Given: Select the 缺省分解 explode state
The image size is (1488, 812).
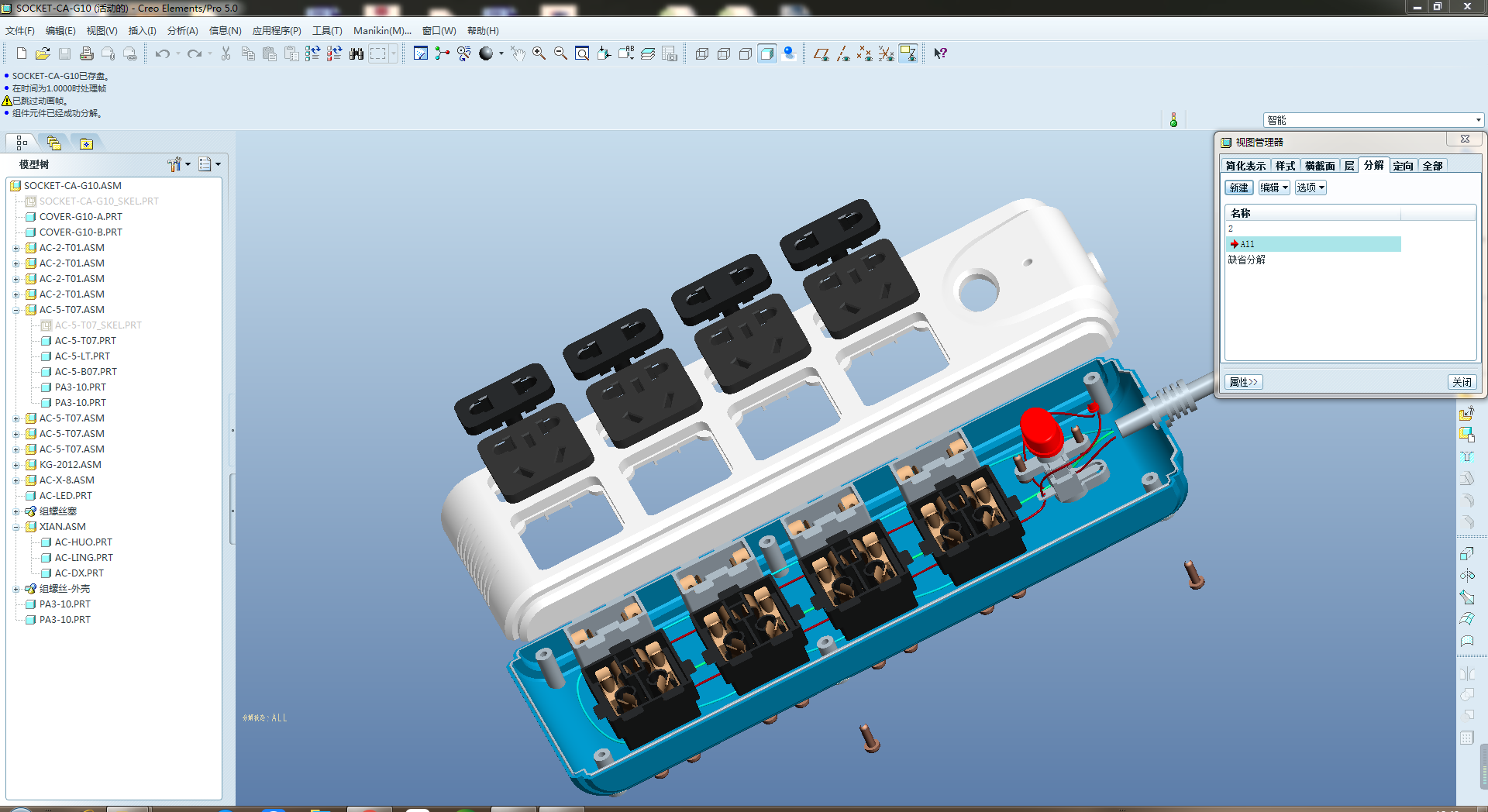Looking at the screenshot, I should [x=1247, y=260].
